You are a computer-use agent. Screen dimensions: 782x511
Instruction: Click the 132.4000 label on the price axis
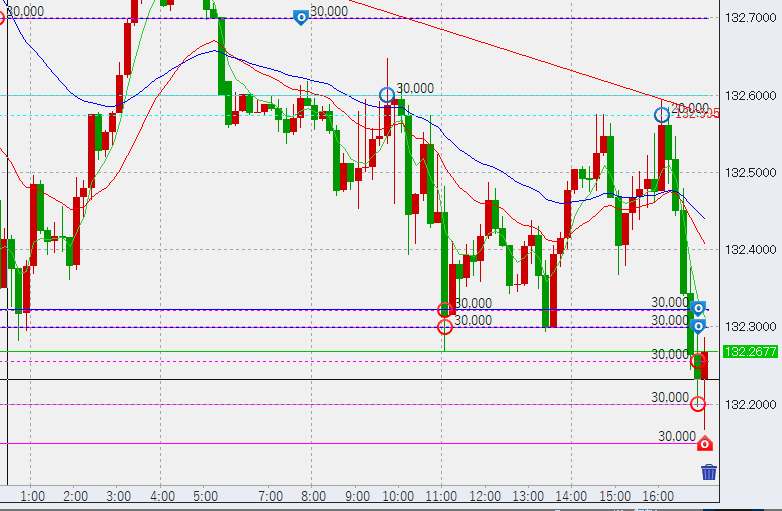[x=751, y=249]
